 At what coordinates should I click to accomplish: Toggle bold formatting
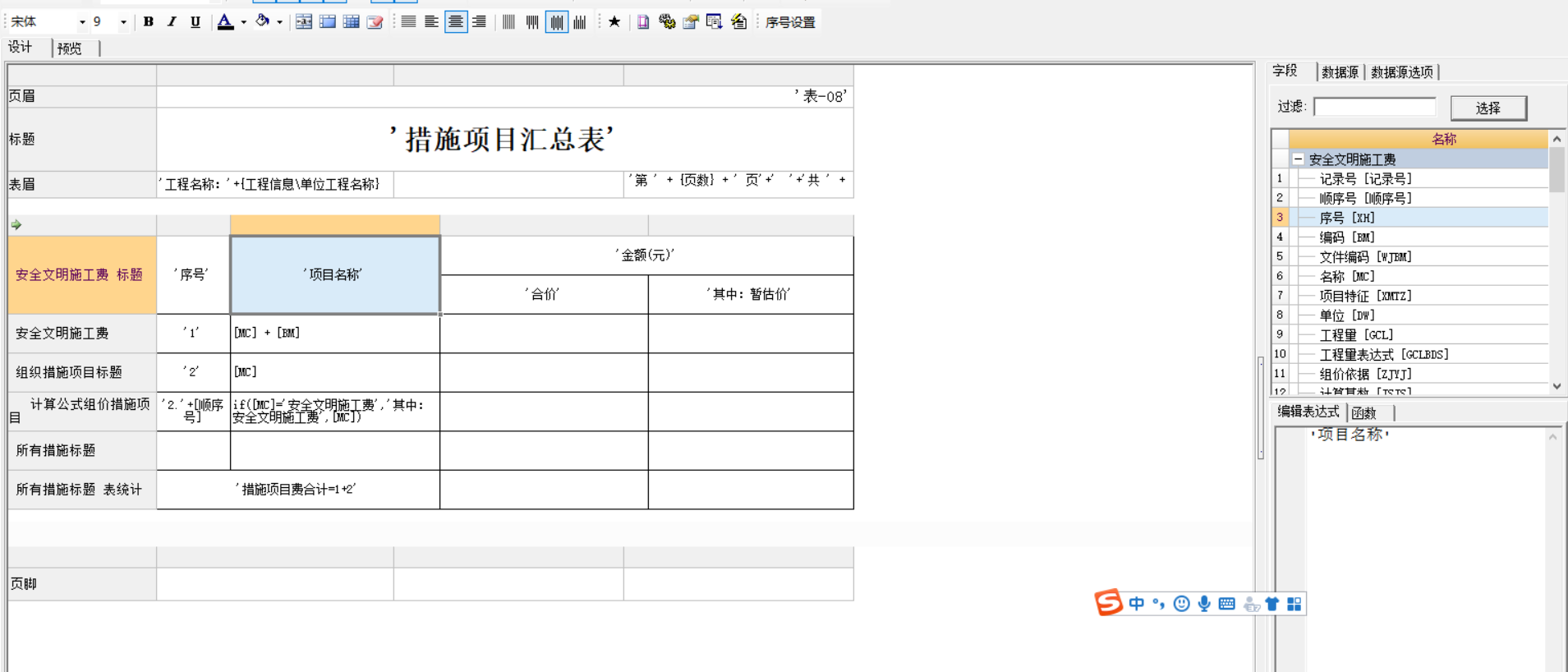point(149,22)
